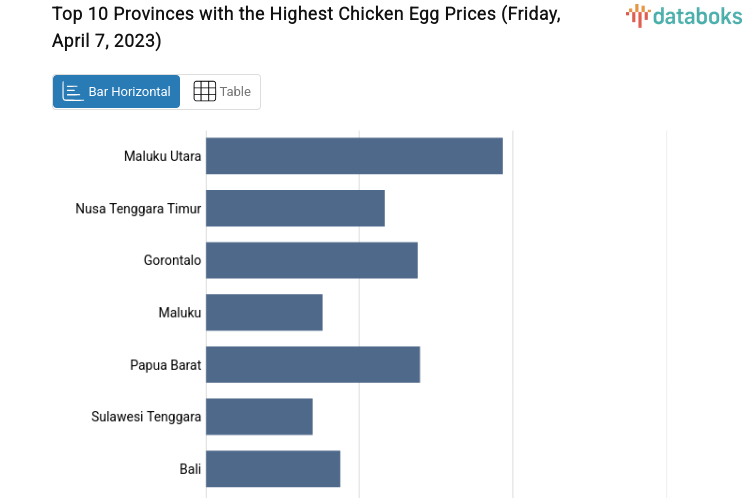Select the Gorontalo axis label
The image size is (753, 498).
[x=172, y=261]
